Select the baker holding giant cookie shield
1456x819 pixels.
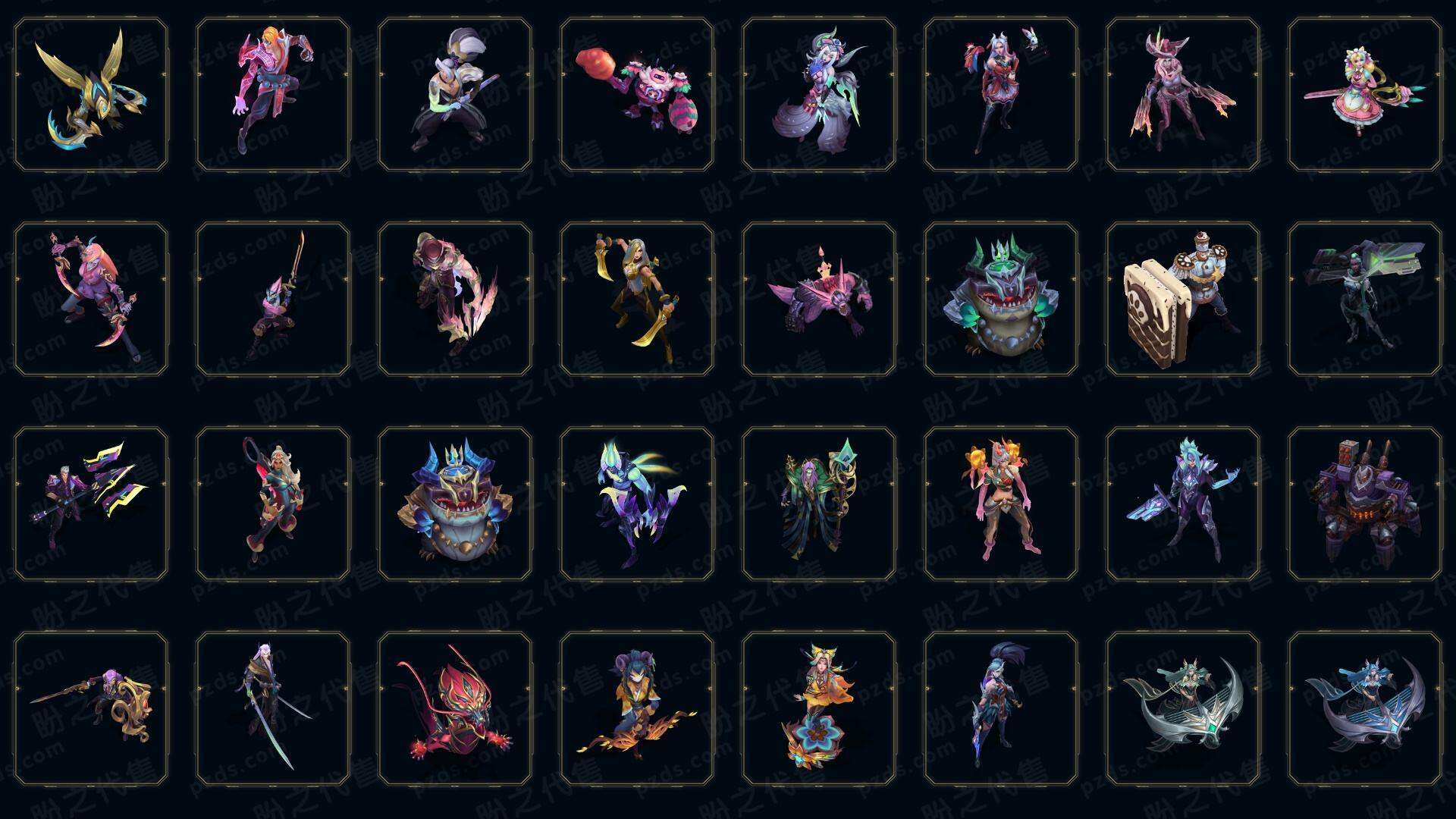point(1183,299)
